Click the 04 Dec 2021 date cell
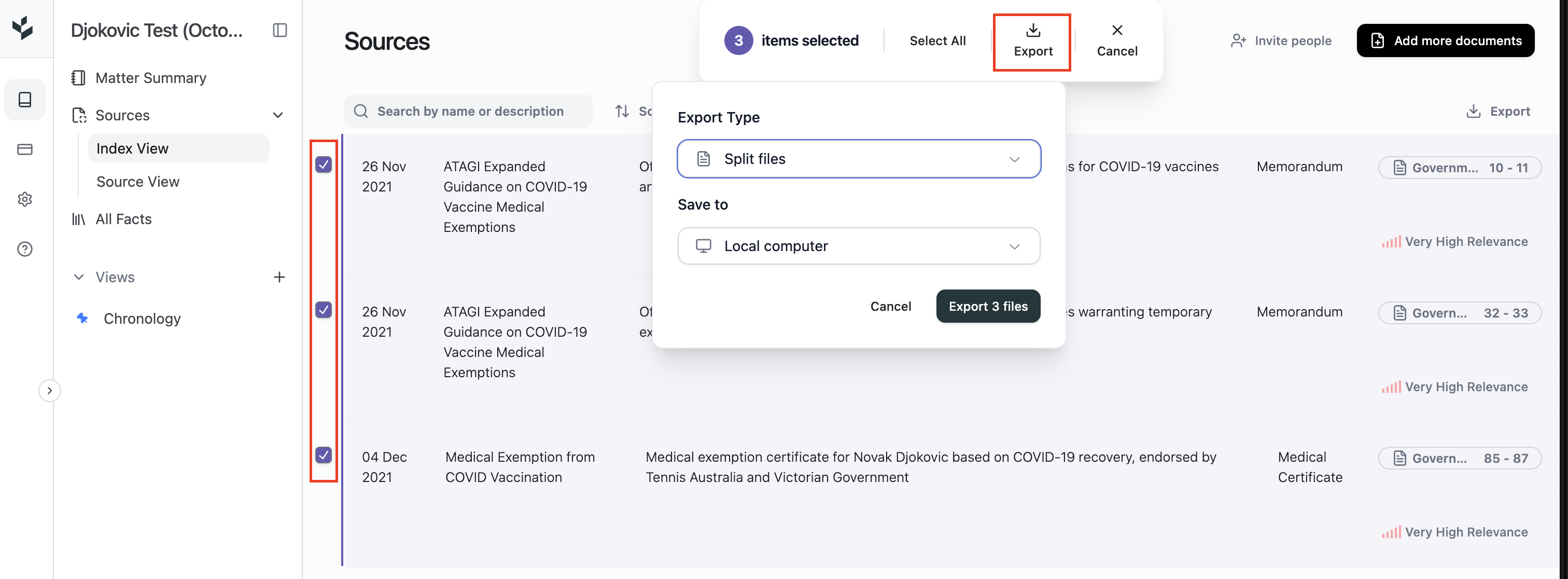 [x=385, y=467]
